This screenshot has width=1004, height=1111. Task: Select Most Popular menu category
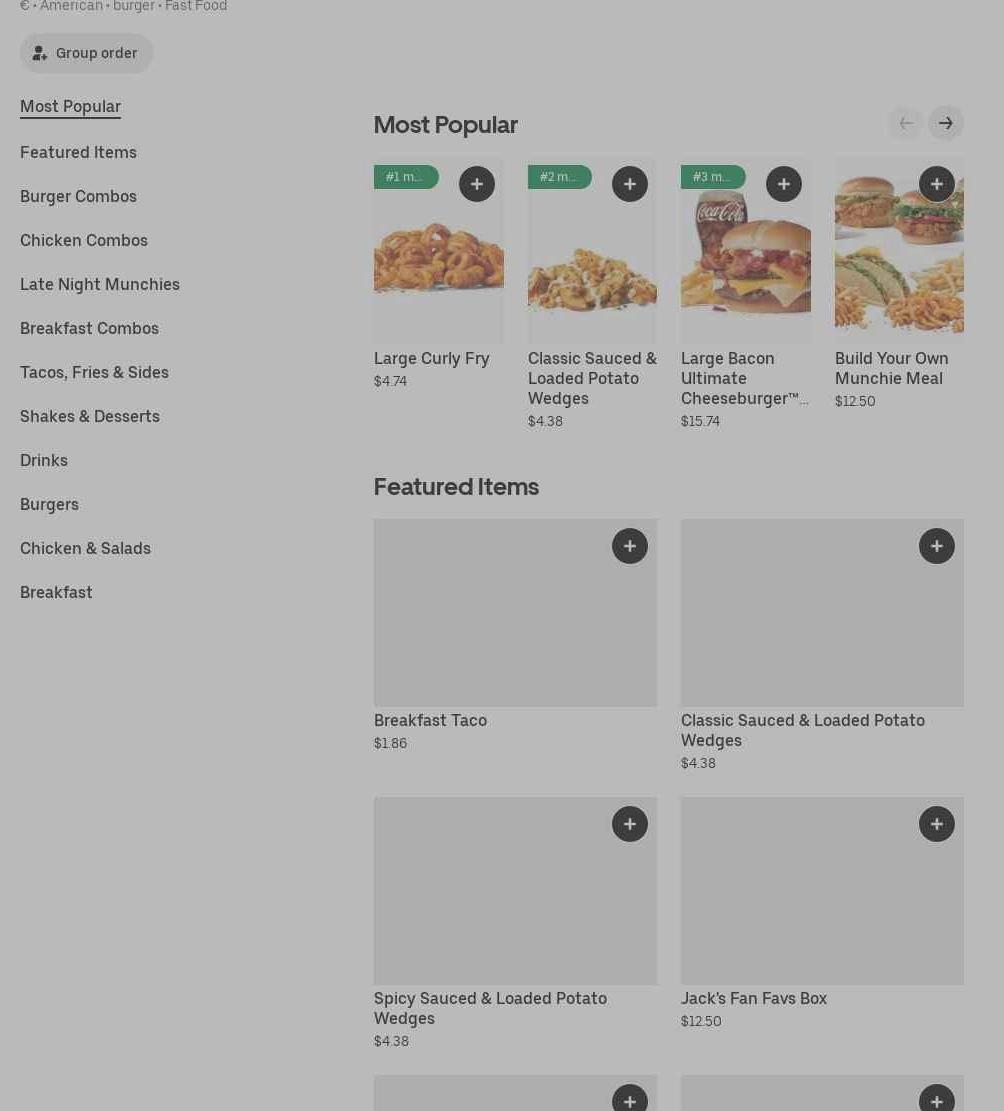click(70, 106)
